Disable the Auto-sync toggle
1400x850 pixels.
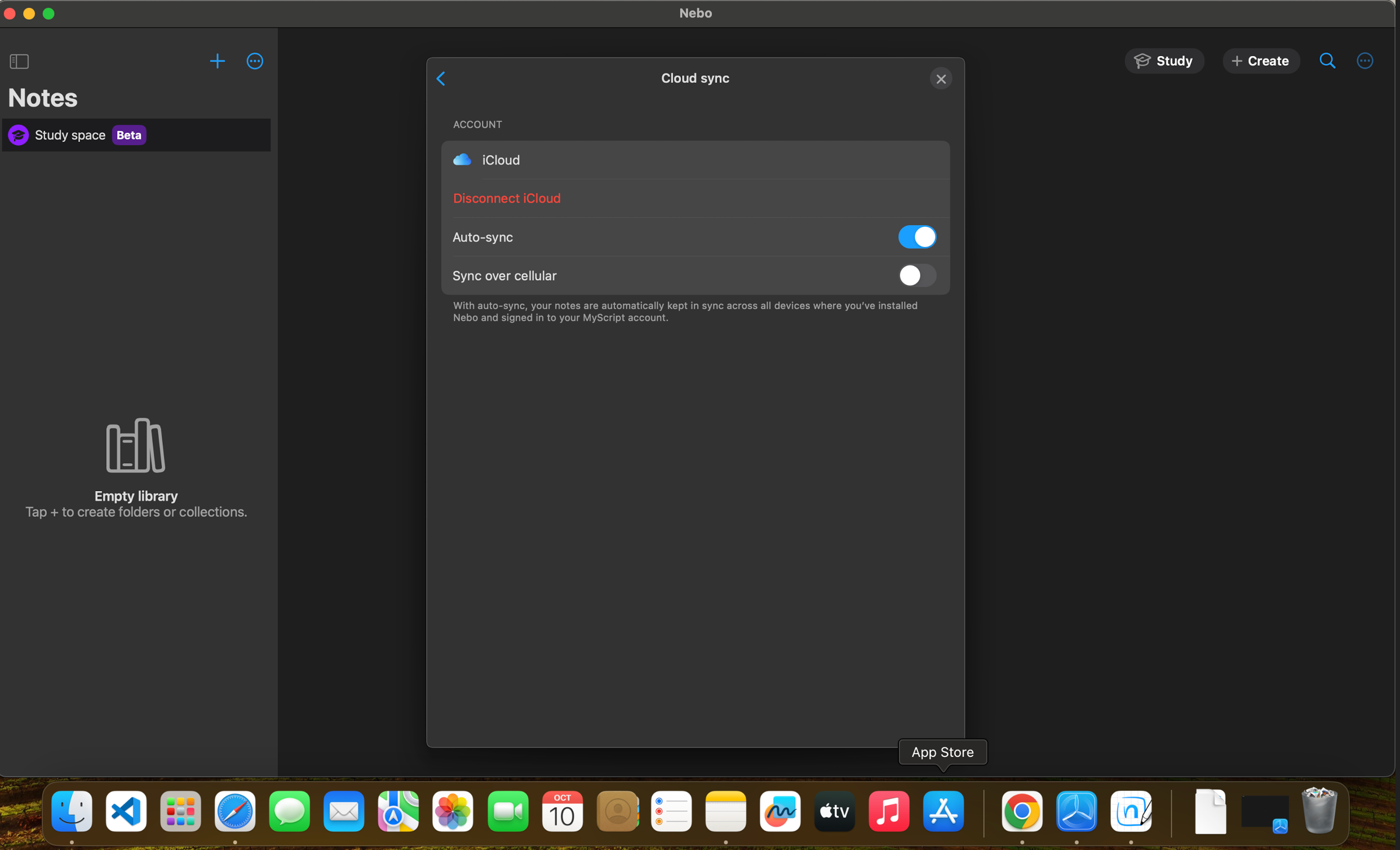click(916, 237)
